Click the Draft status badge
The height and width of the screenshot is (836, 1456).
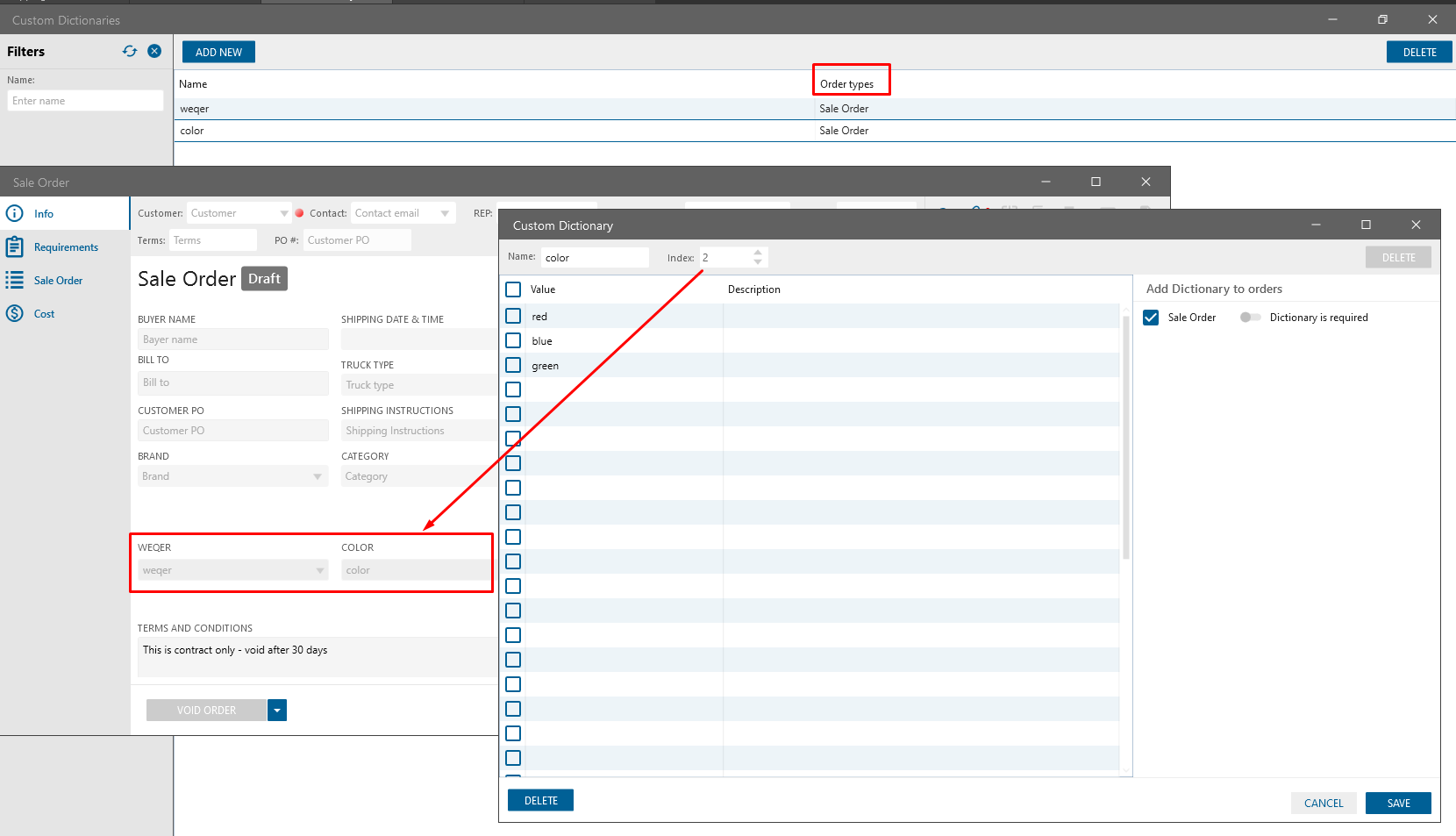click(x=264, y=279)
